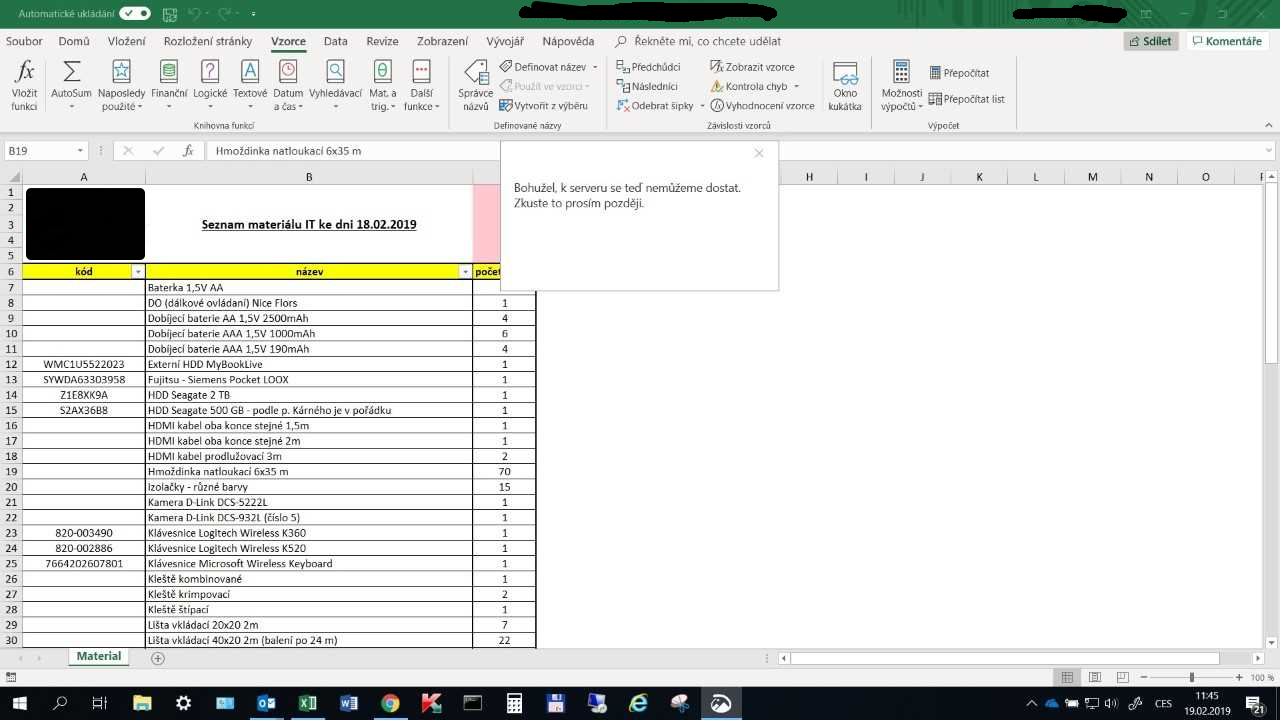Switch to the Rozložení stránky tab
The width and height of the screenshot is (1280, 720).
tap(208, 41)
